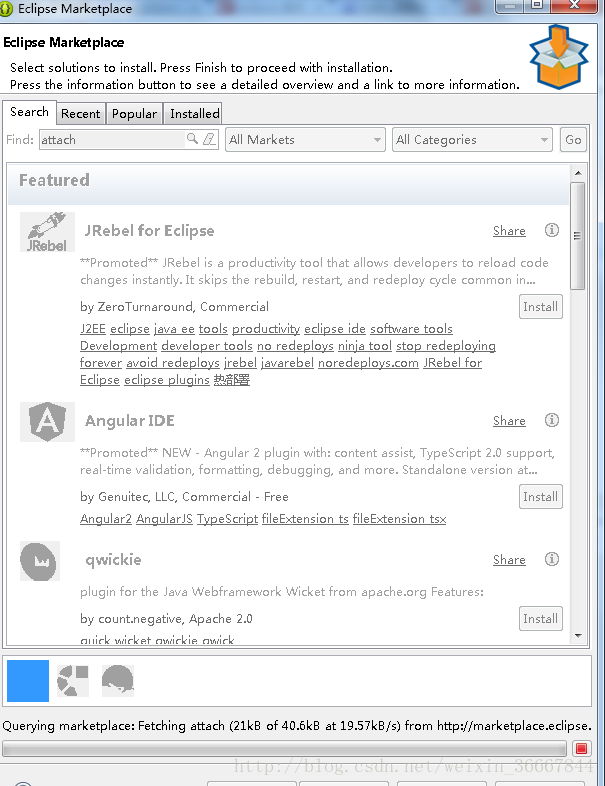
Task: Click the Eclipse Marketplace box logo
Action: pyautogui.click(x=559, y=57)
